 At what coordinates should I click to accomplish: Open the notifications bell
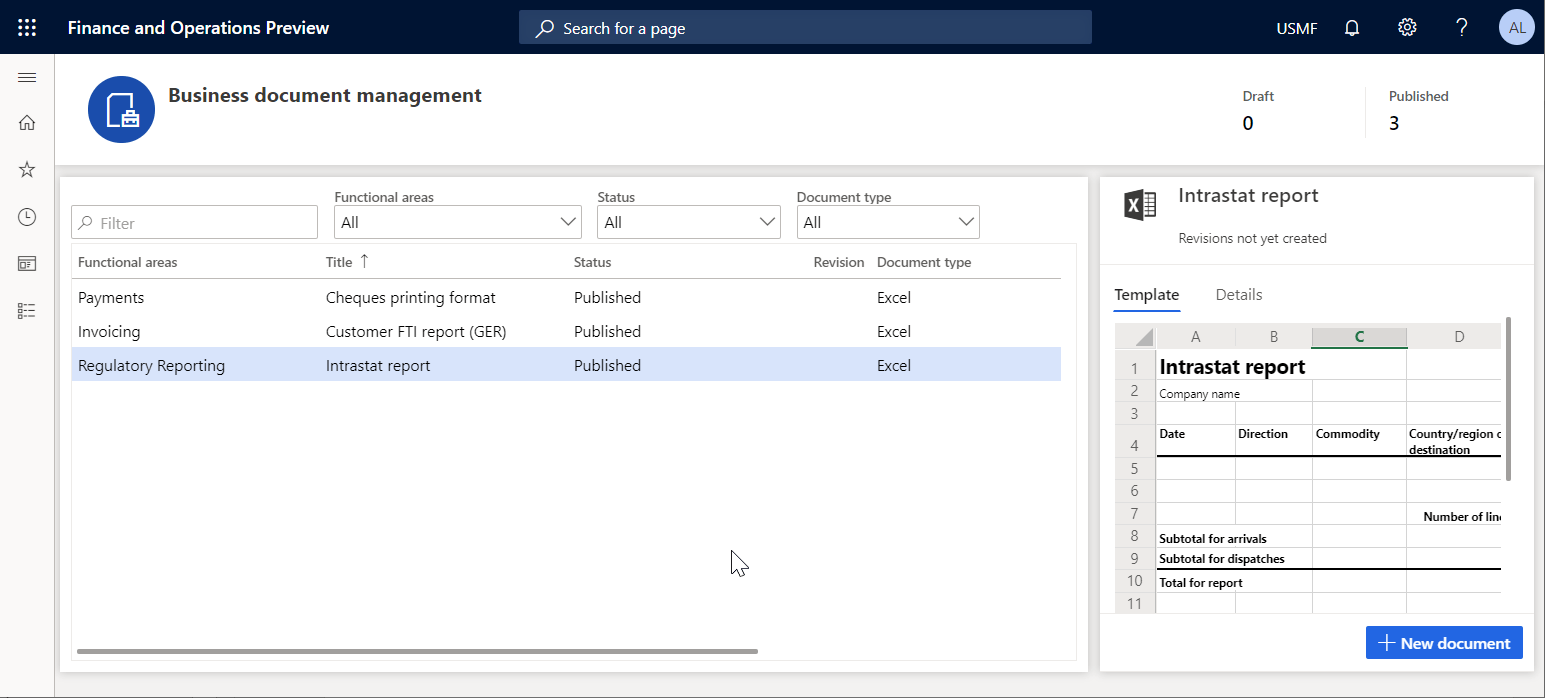pos(1352,28)
